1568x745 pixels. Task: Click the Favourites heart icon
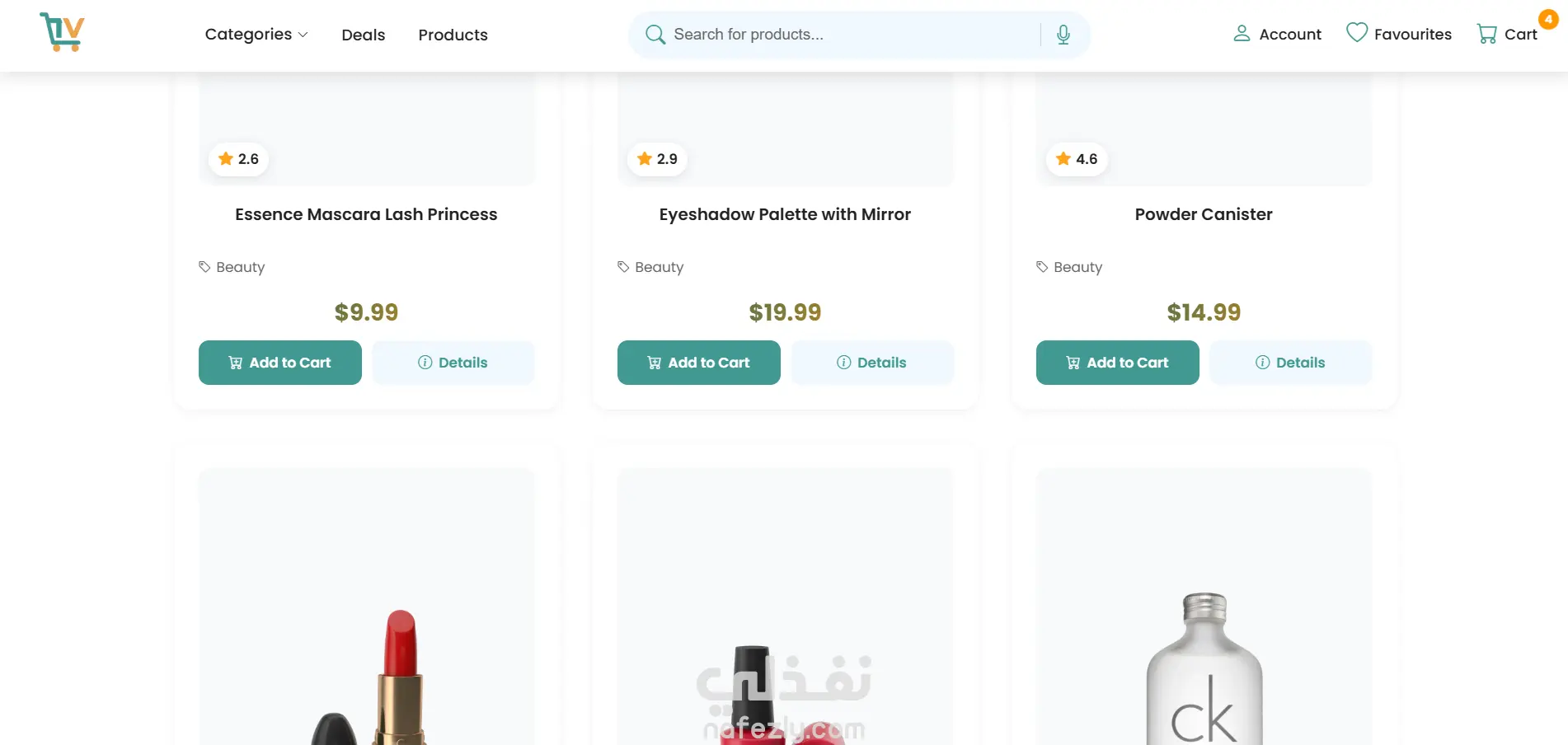1356,33
